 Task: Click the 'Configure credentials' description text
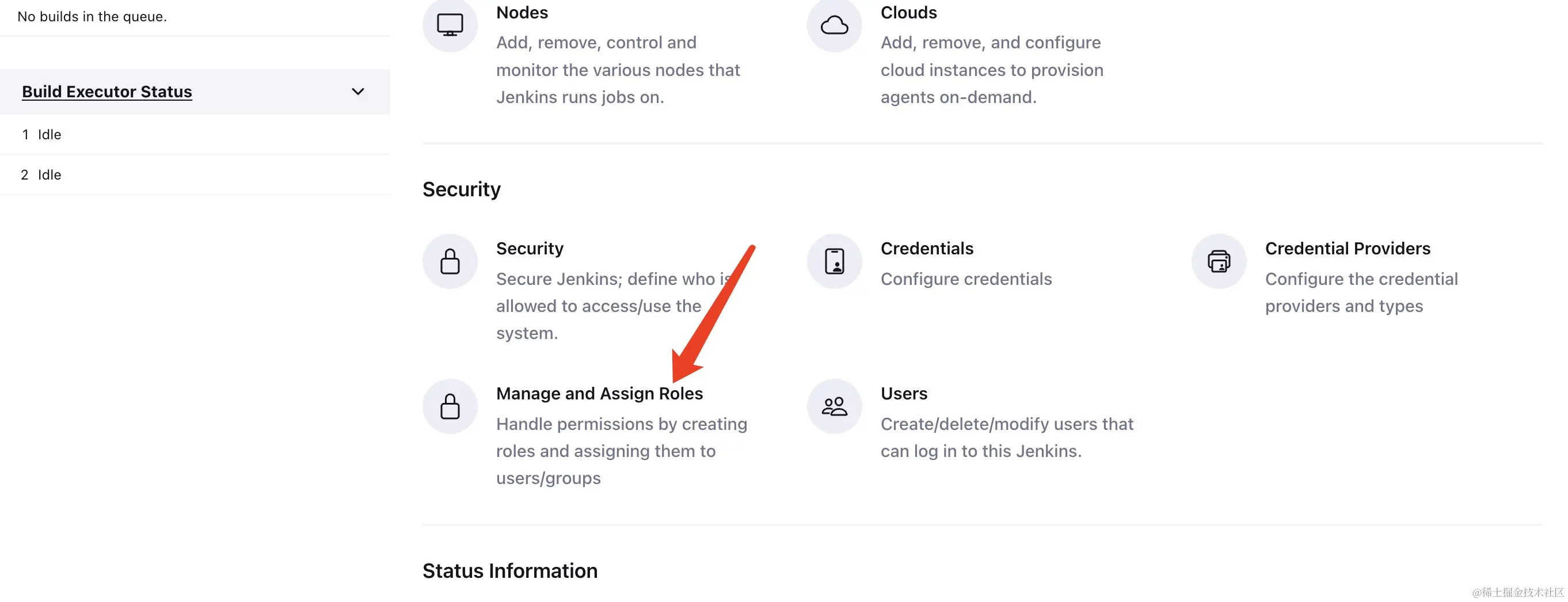coord(966,279)
